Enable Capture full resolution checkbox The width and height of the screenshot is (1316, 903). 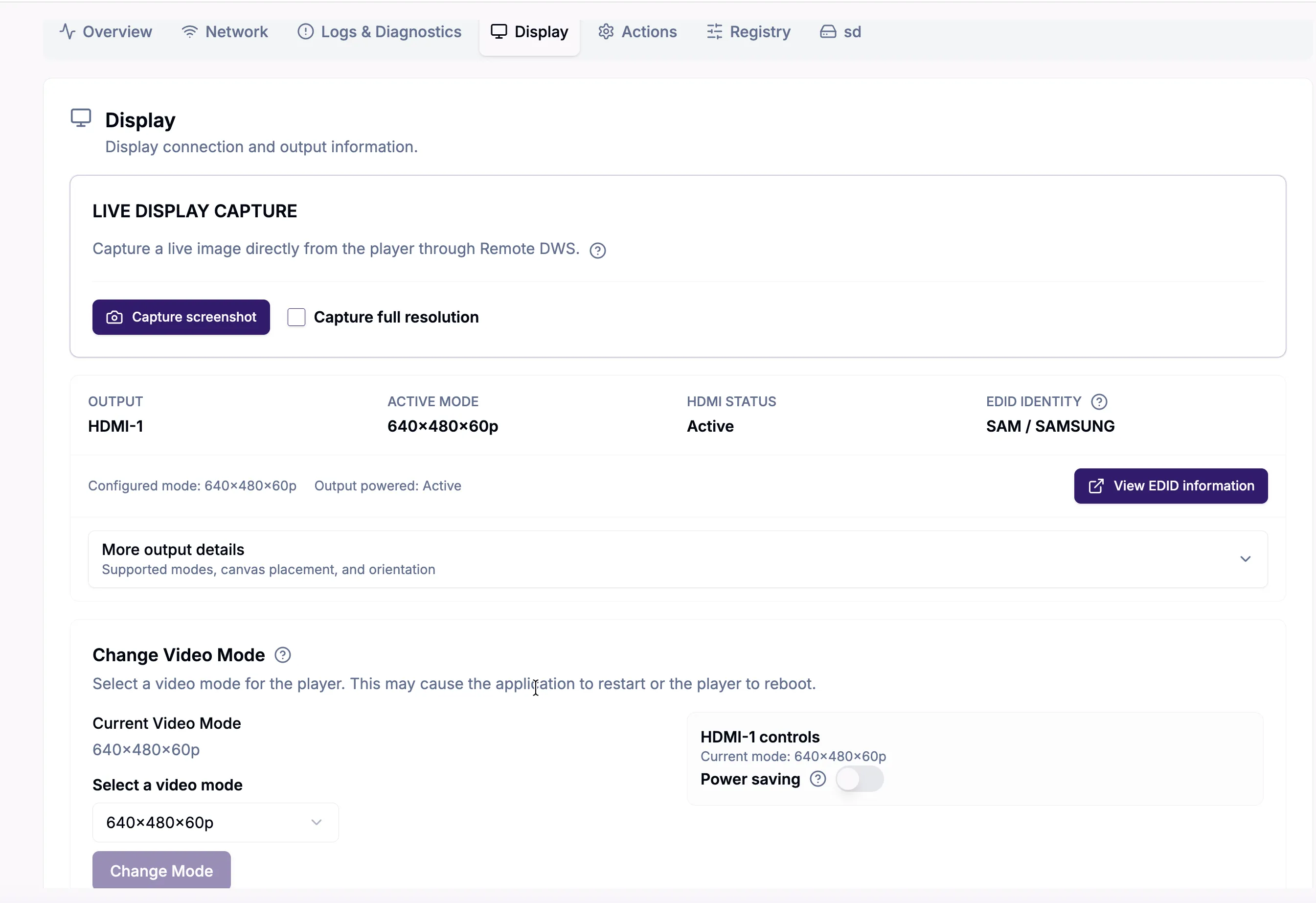click(296, 317)
